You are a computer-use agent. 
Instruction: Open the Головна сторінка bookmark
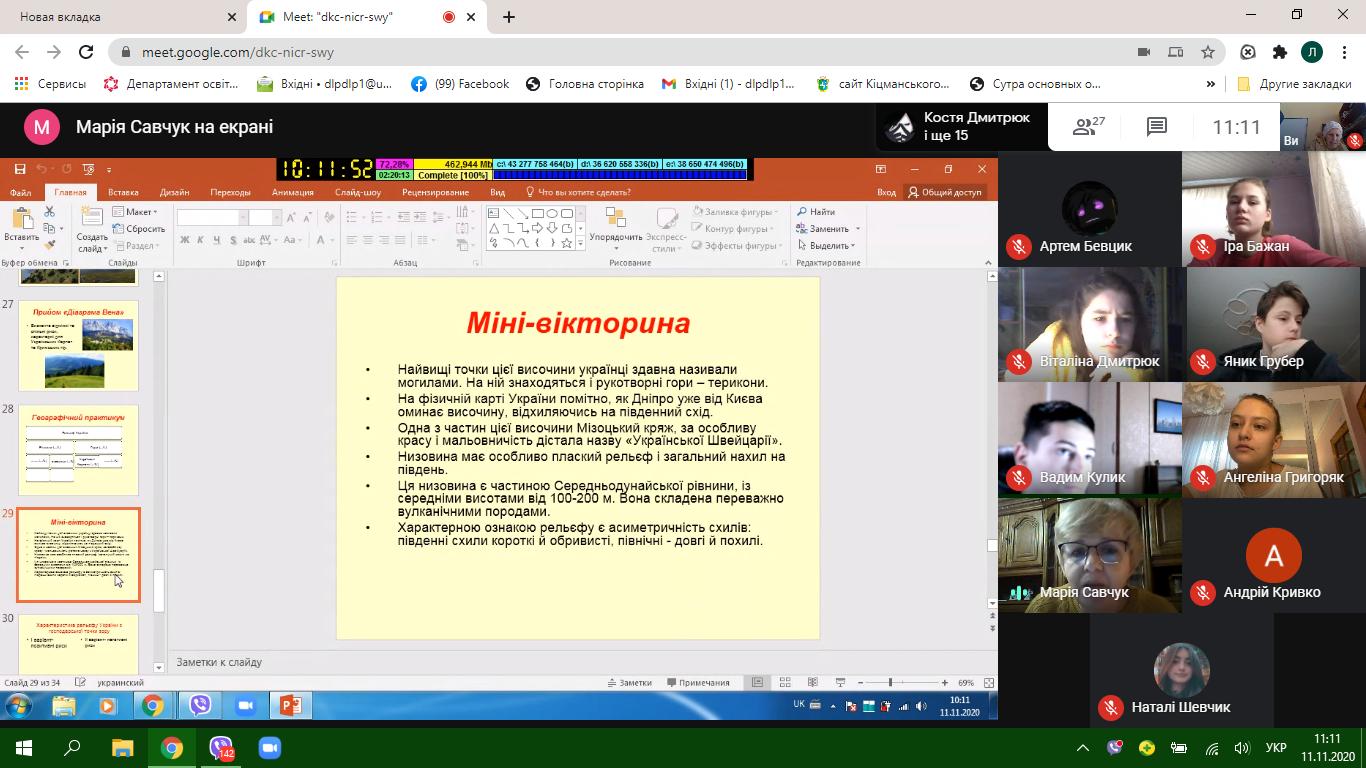585,84
